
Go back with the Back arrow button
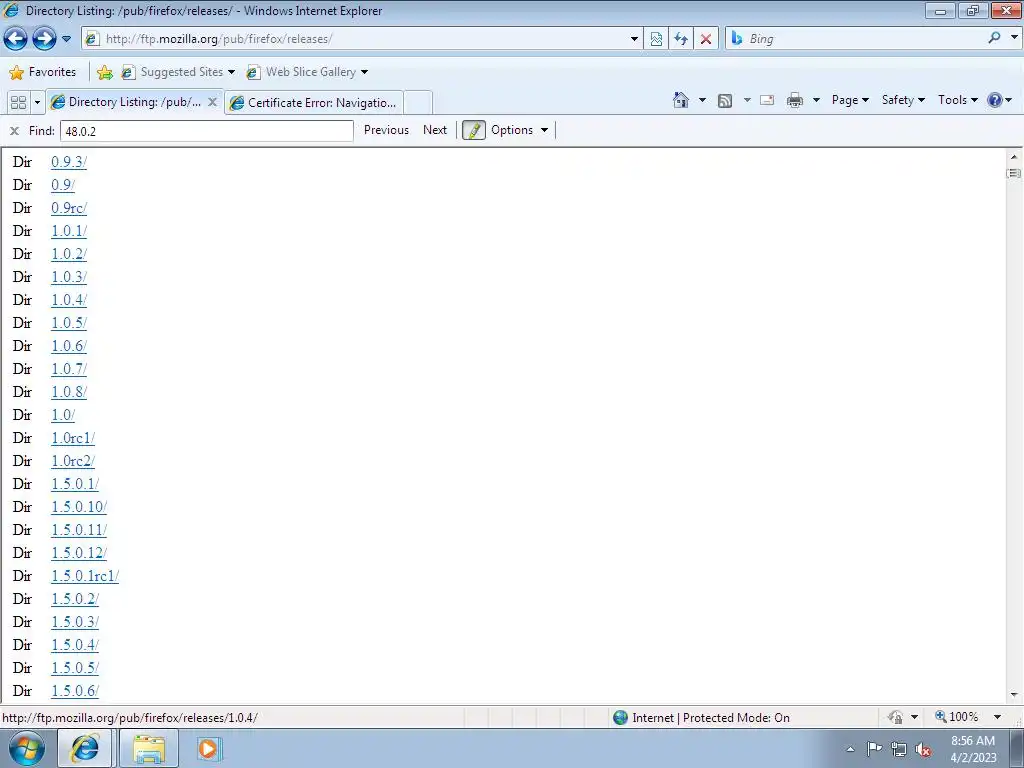click(x=16, y=39)
